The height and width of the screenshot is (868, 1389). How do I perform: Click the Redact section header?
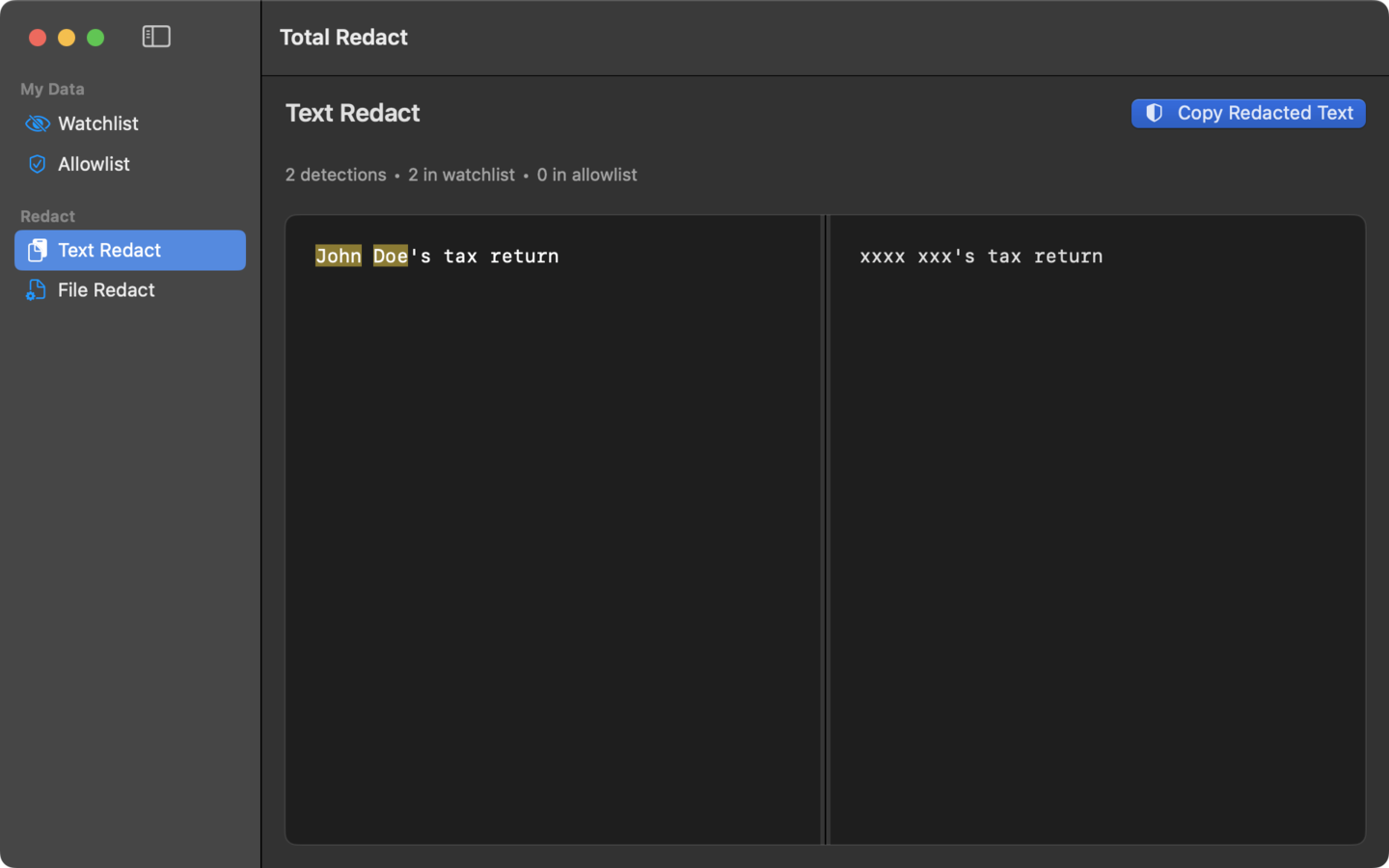tap(47, 216)
